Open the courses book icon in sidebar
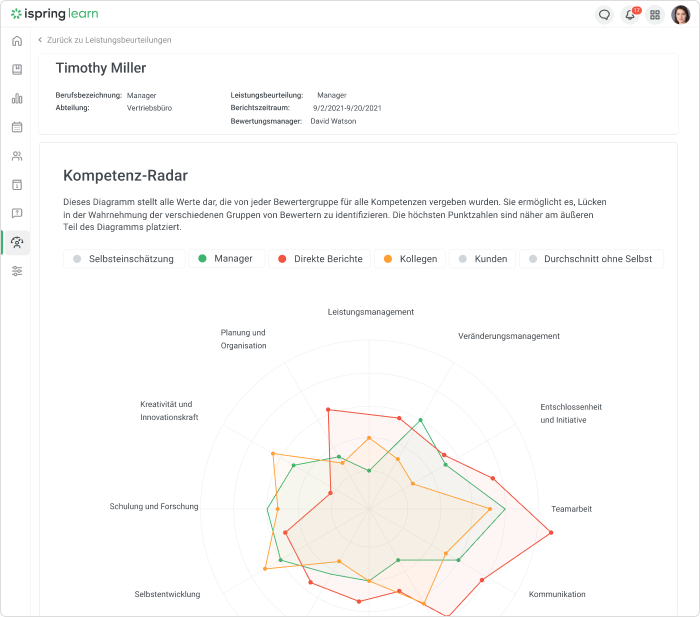 pyautogui.click(x=17, y=69)
